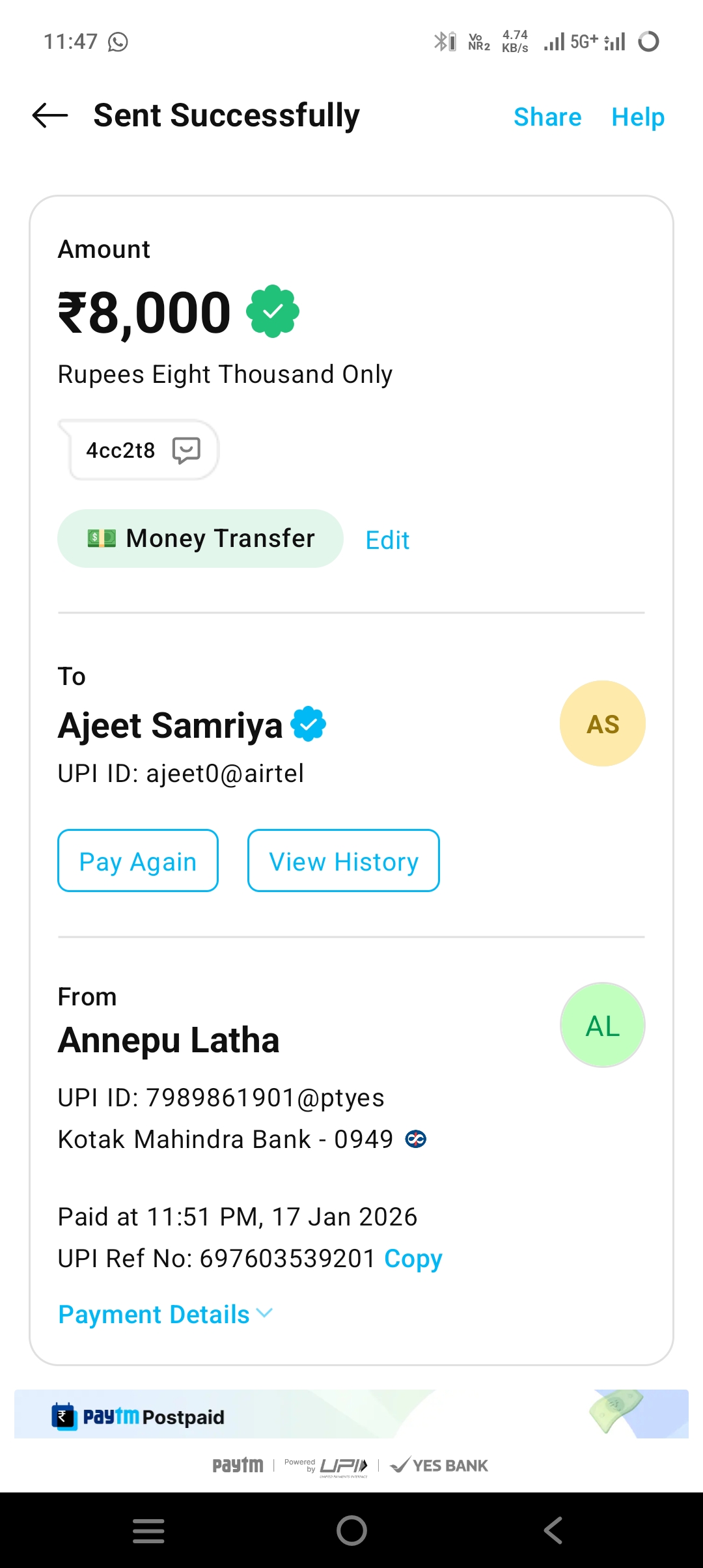This screenshot has width=703, height=1568.
Task: Expand the Payment Details section
Action: pyautogui.click(x=154, y=1315)
